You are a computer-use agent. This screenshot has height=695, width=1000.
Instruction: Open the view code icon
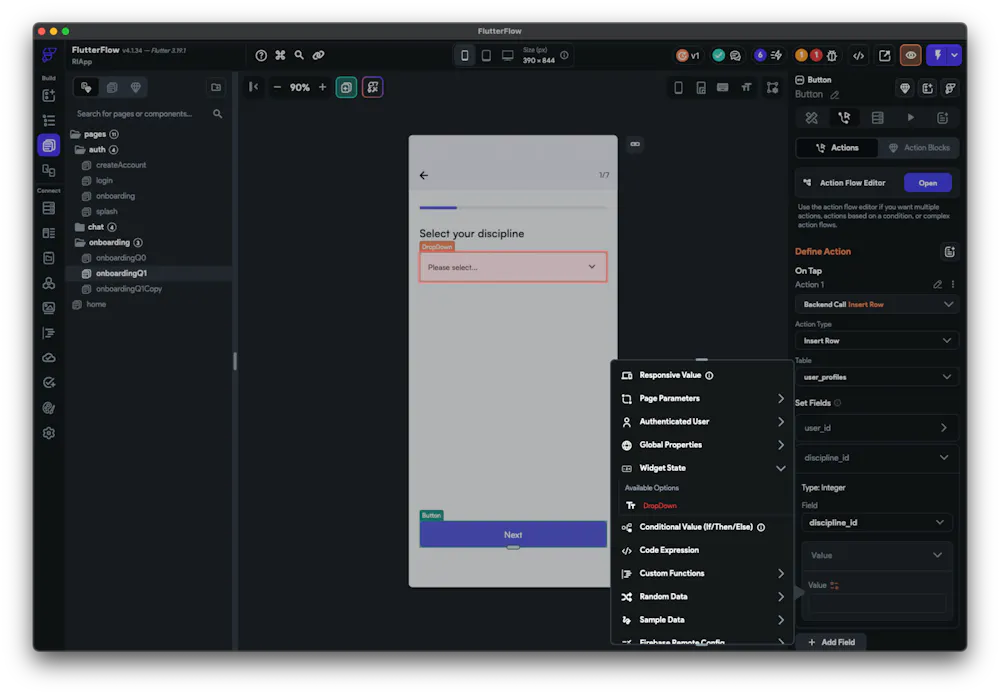[858, 55]
